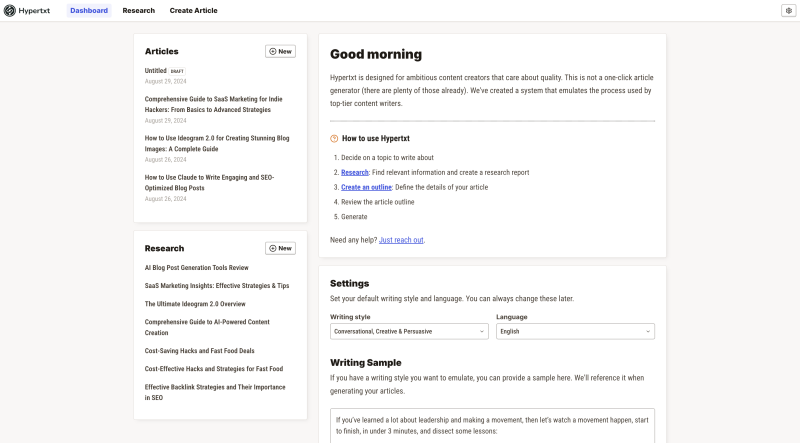
Task: Switch to the Research tab
Action: tap(138, 10)
